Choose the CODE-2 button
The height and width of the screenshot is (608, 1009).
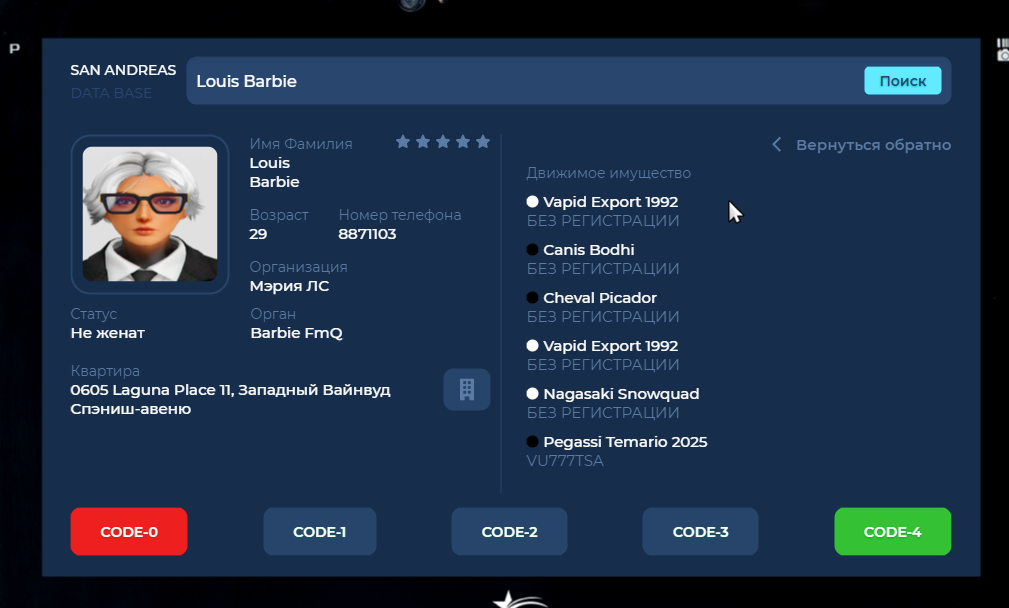tap(509, 532)
